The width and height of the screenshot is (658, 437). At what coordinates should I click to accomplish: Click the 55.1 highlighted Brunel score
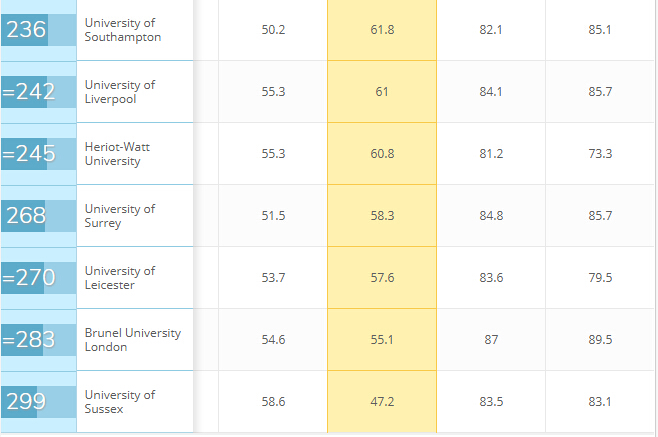(382, 340)
